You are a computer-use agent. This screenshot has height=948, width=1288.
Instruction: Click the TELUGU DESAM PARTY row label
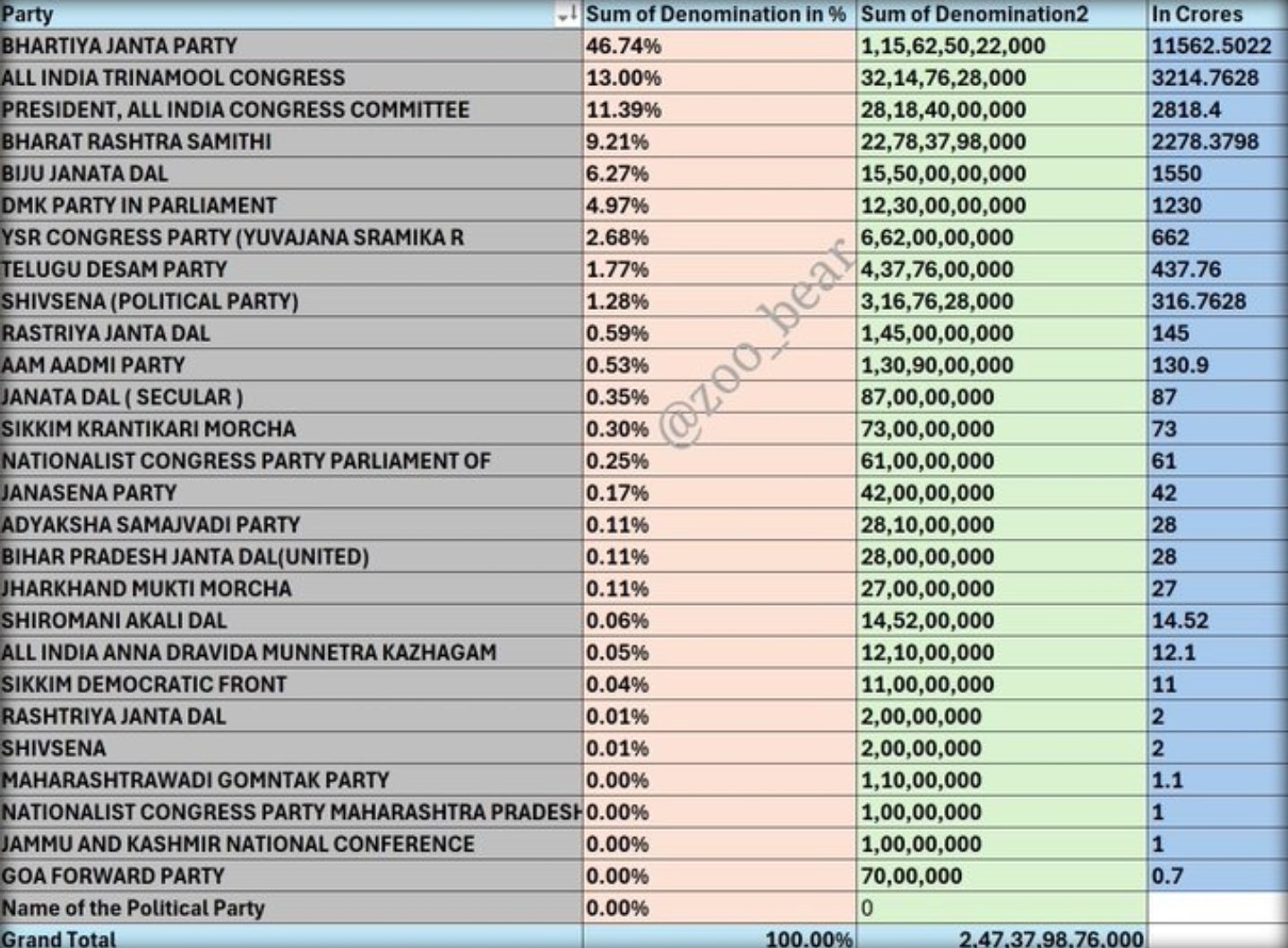115,270
